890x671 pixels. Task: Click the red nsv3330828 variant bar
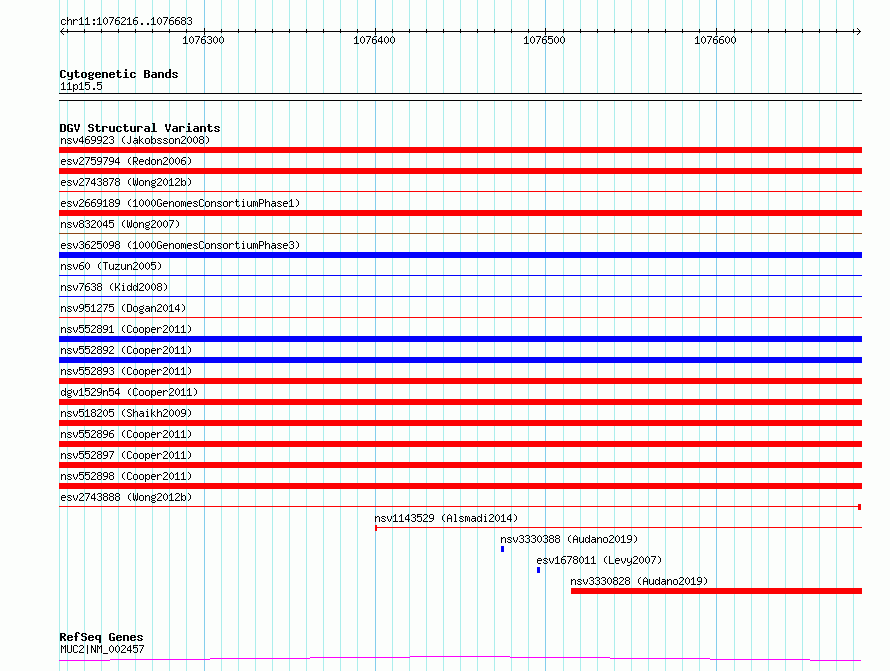click(x=716, y=591)
